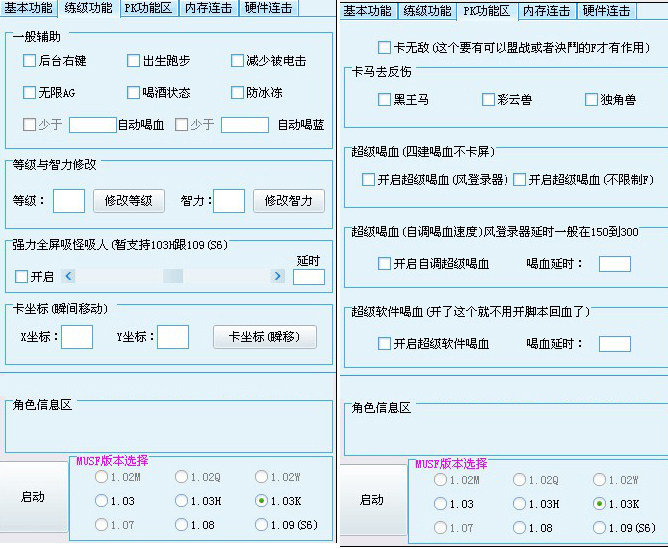Enable 开启 checkbox for 全屏吸怪
This screenshot has width=668, height=549.
coord(21,276)
